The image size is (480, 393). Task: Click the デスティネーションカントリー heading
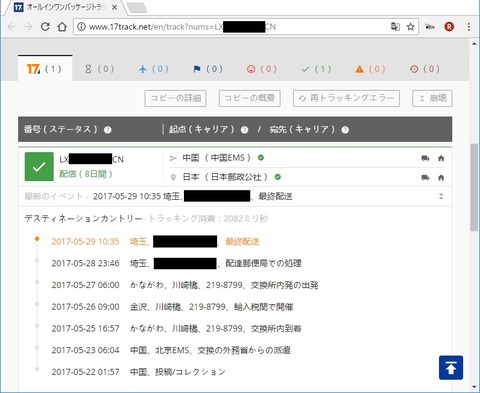click(x=83, y=219)
